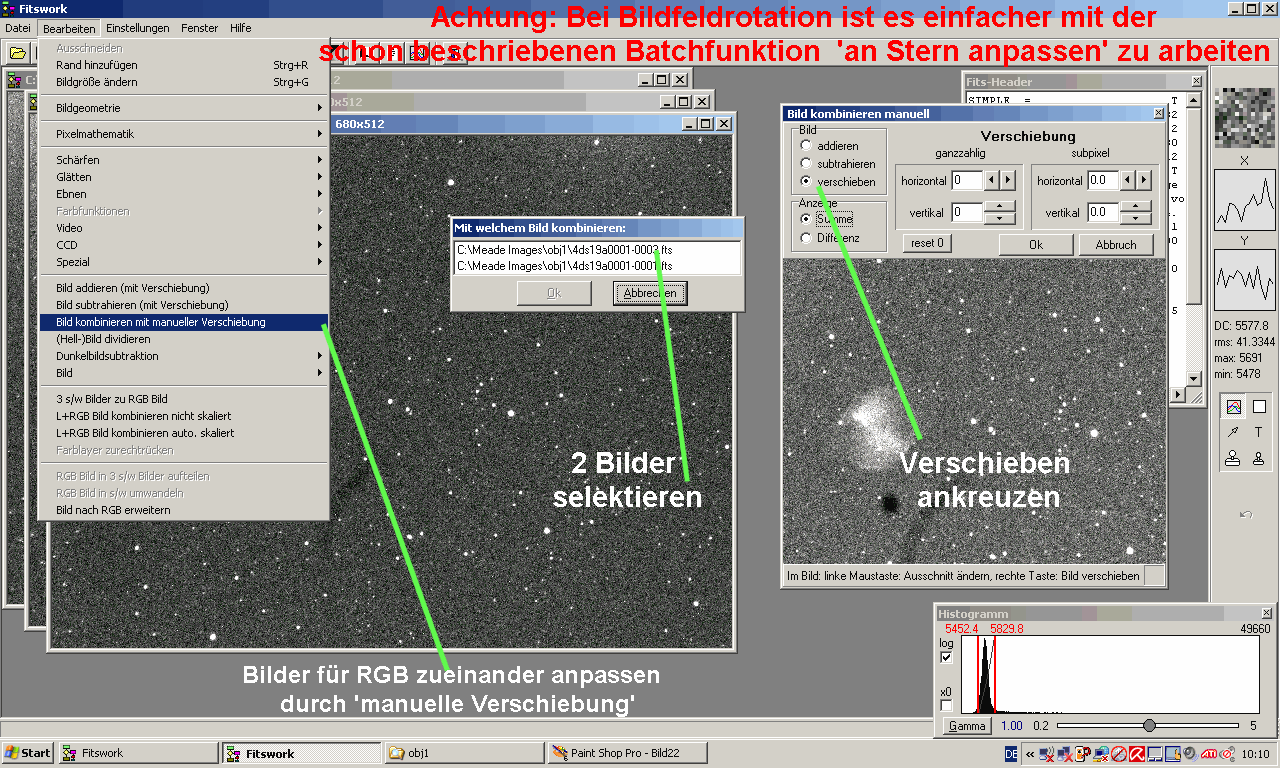Click the large stamp tool icon
This screenshot has height=768, width=1280.
[x=1233, y=458]
